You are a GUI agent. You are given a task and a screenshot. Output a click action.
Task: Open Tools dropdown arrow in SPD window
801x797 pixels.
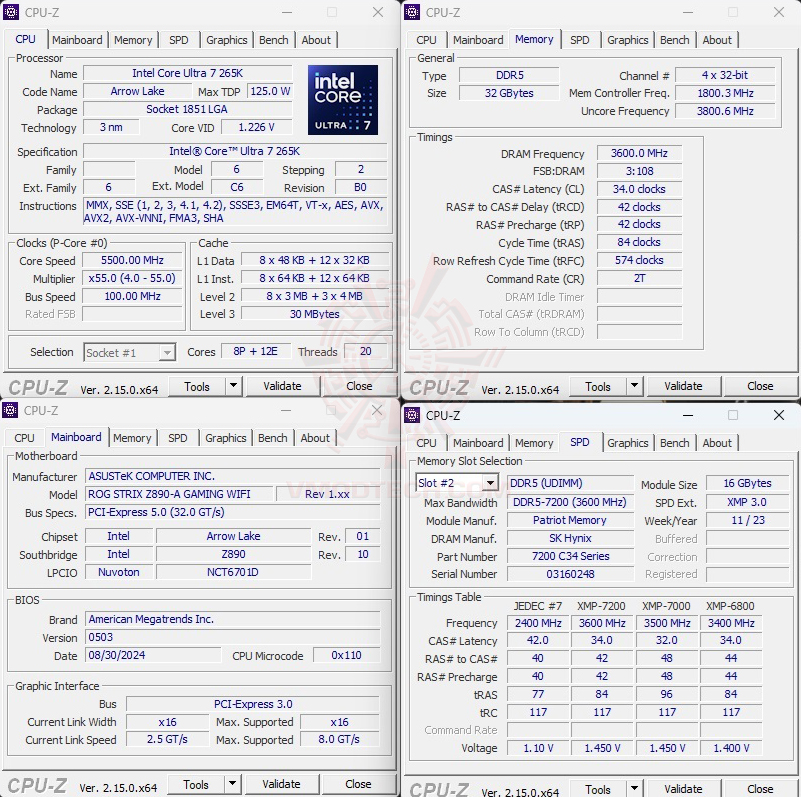click(x=634, y=788)
